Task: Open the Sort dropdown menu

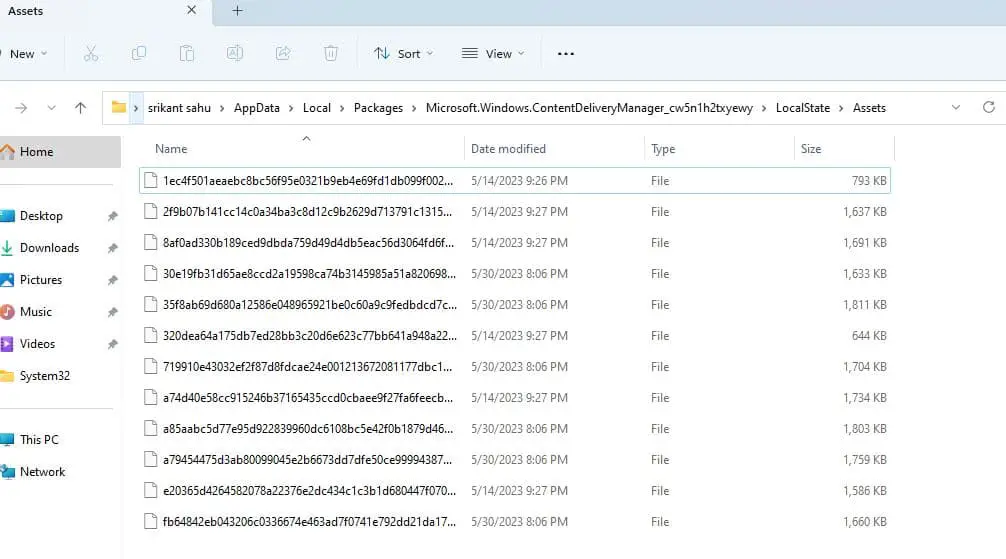Action: (x=403, y=54)
